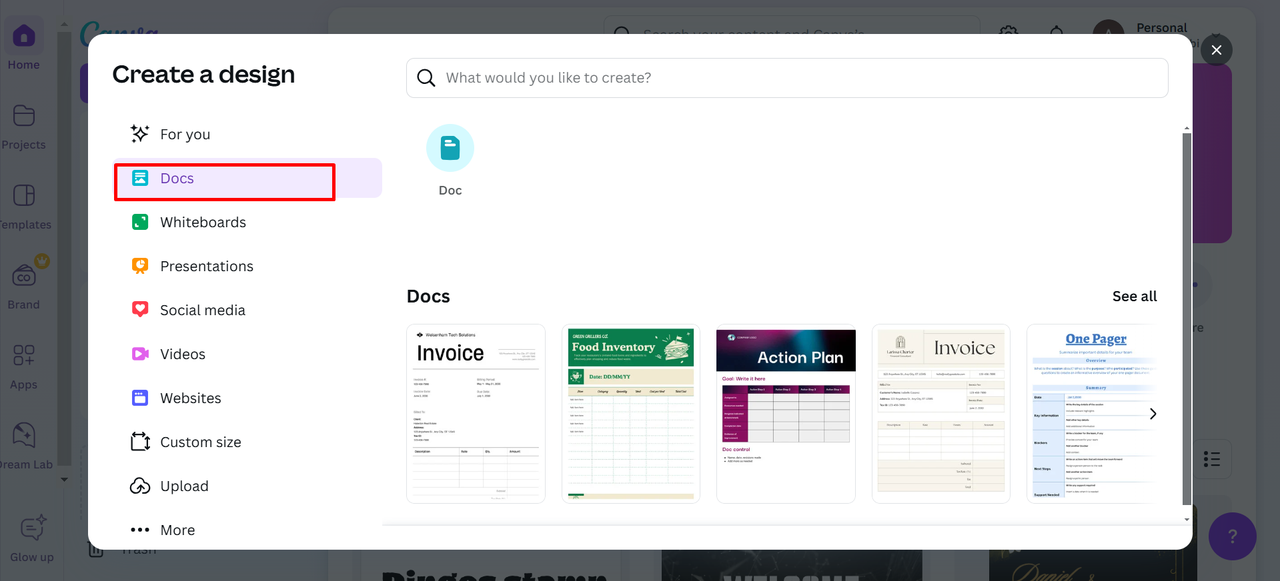
Task: Click the Custom size resize icon
Action: (x=140, y=442)
